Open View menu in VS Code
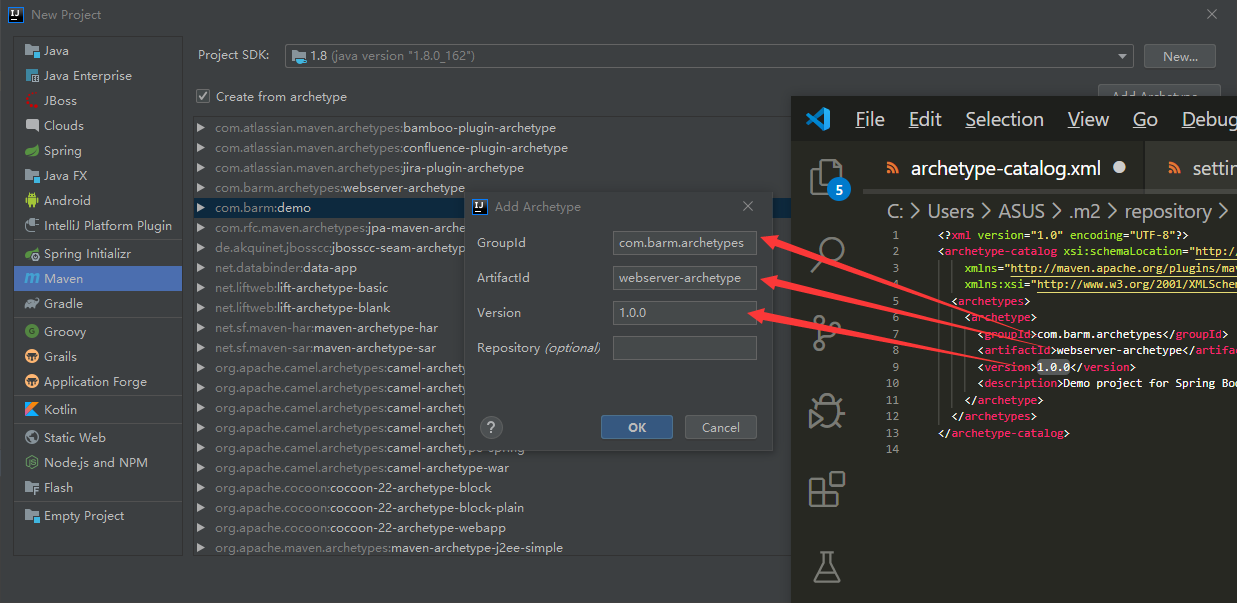This screenshot has height=603, width=1237. [1088, 119]
